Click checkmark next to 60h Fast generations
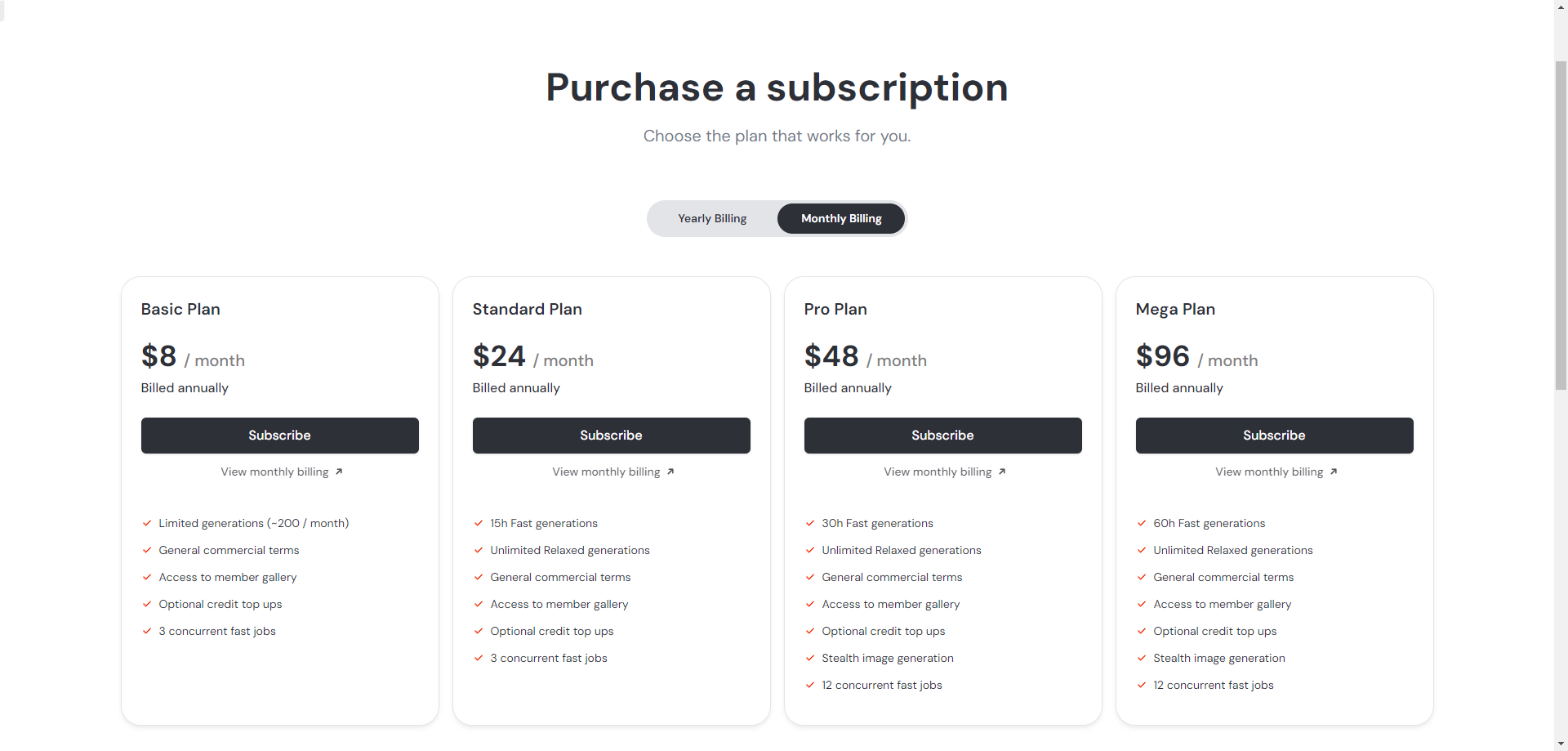The height and width of the screenshot is (751, 1568). pyautogui.click(x=1142, y=524)
